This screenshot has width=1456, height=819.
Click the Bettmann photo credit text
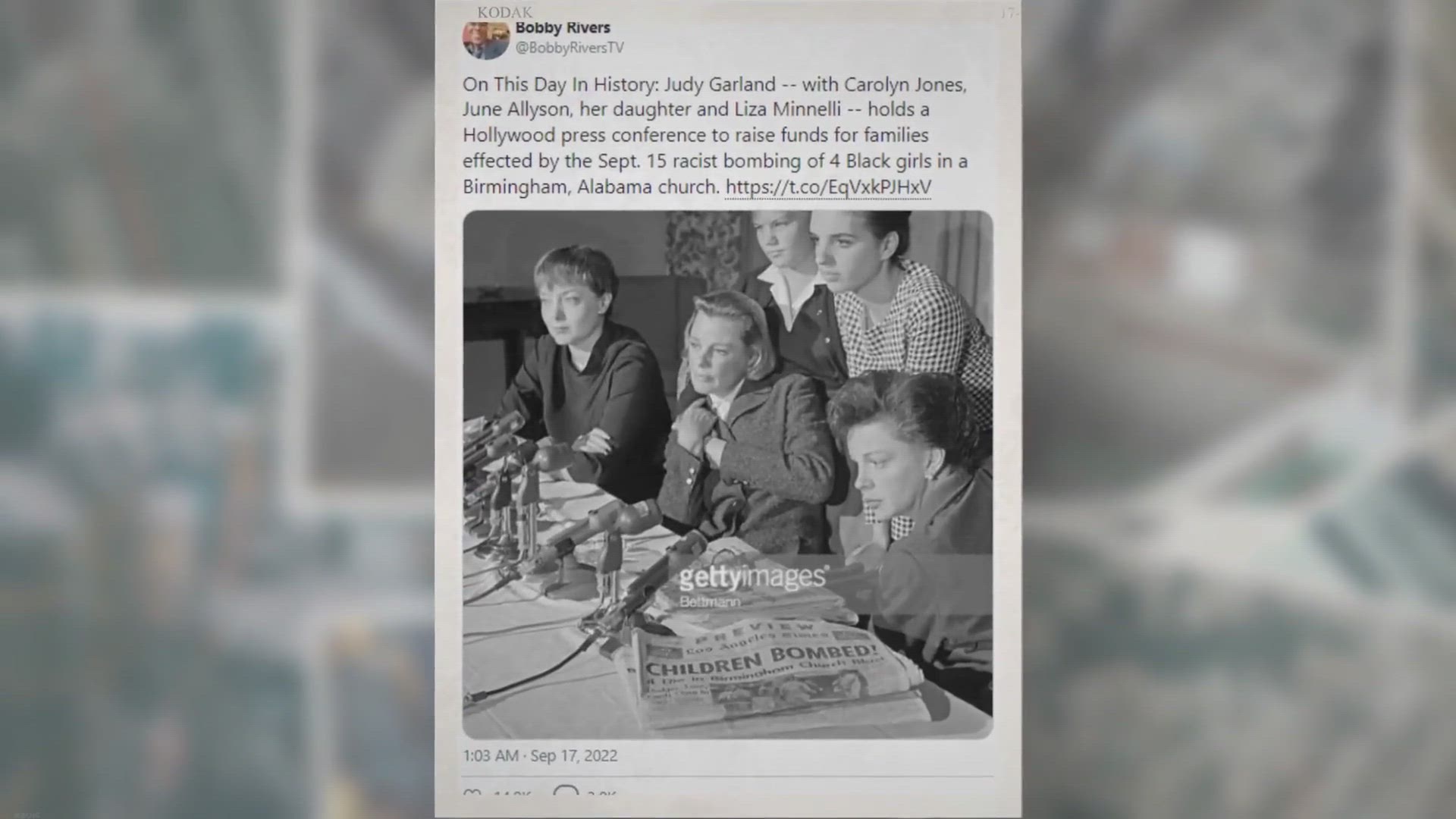(710, 602)
